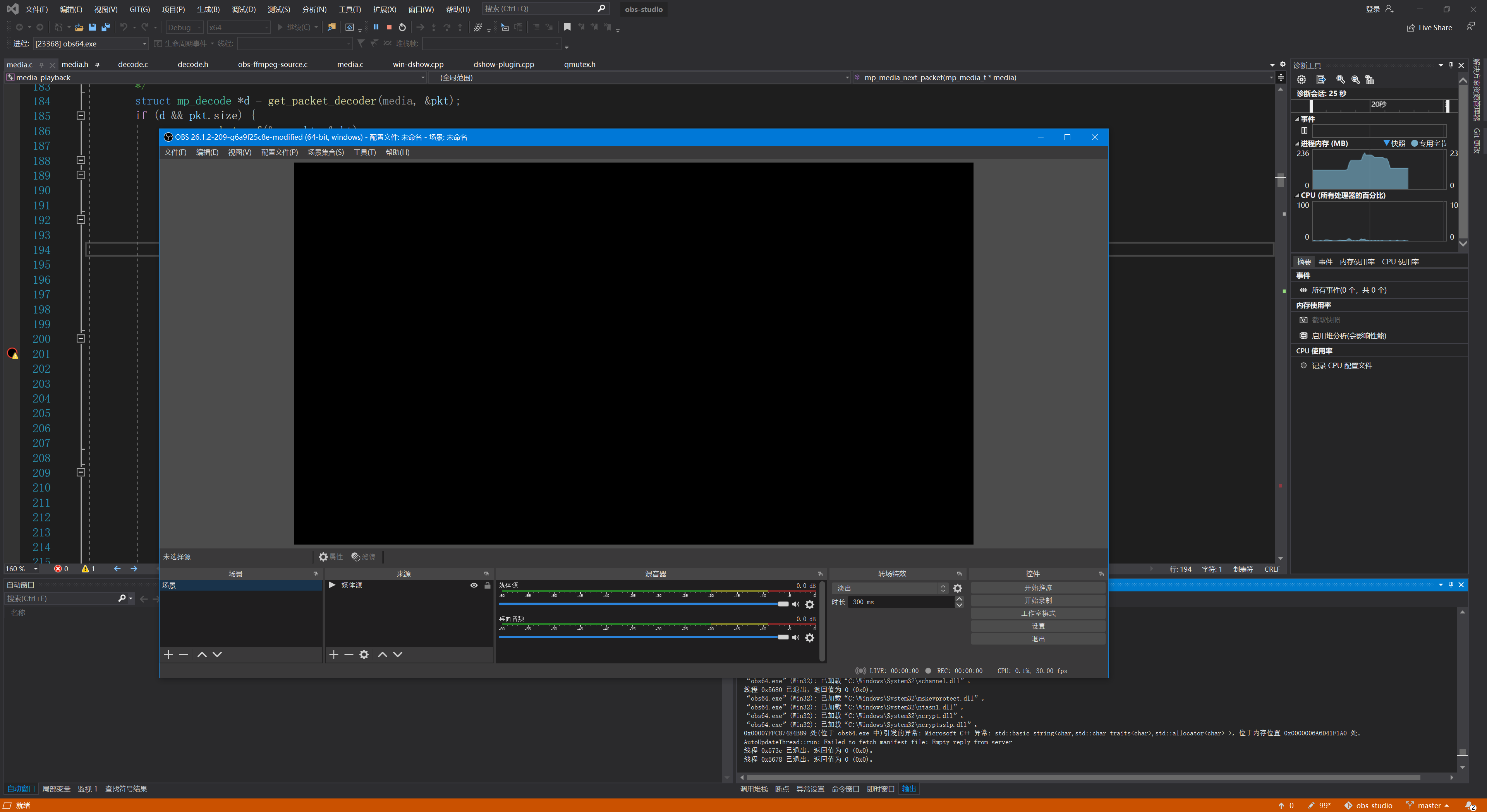Image resolution: width=1487 pixels, height=812 pixels.
Task: Open the 桌面音频 mixer gear settings
Action: click(810, 638)
